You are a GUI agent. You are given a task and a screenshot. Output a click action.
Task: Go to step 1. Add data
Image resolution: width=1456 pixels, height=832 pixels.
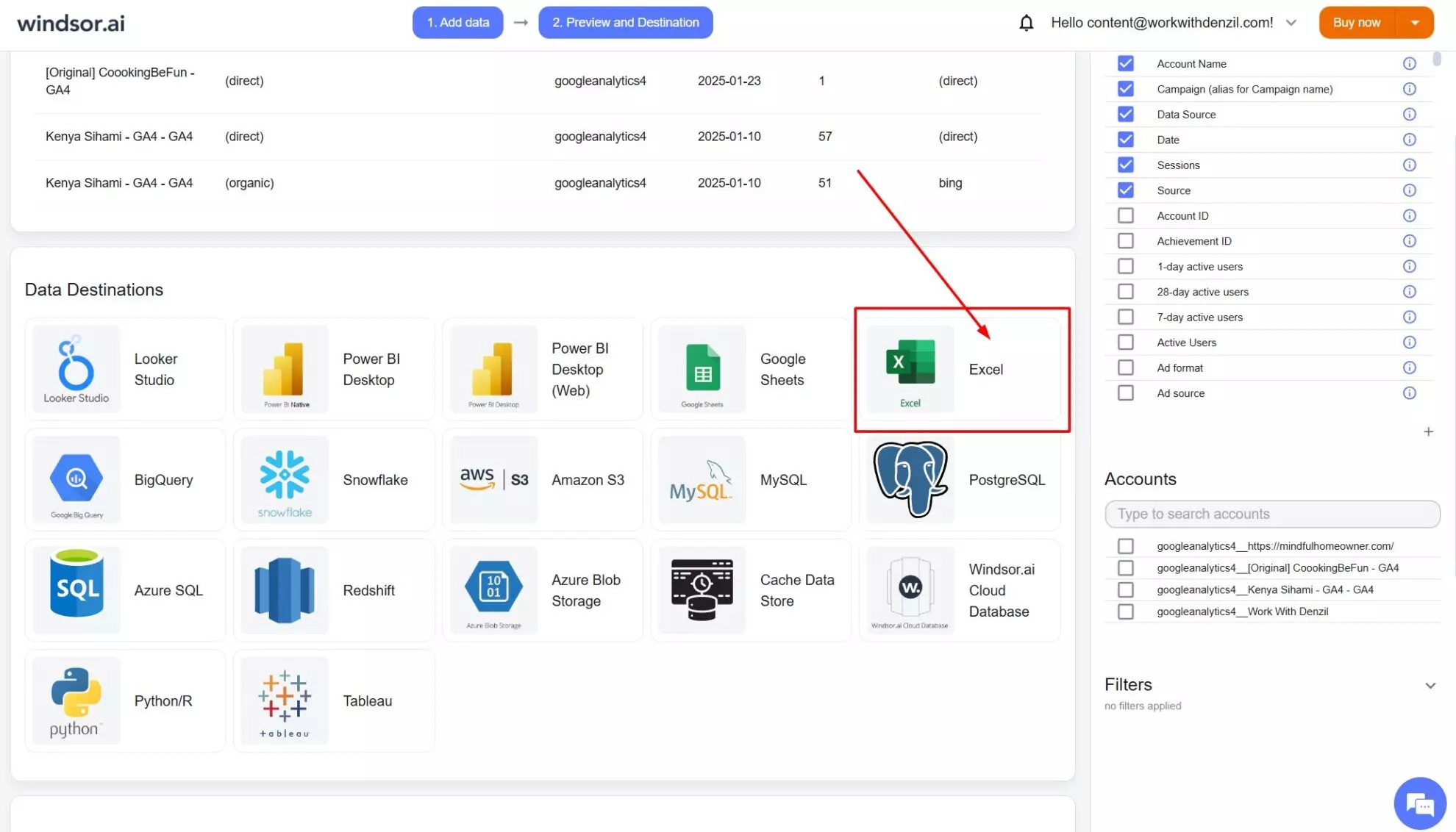pyautogui.click(x=457, y=23)
